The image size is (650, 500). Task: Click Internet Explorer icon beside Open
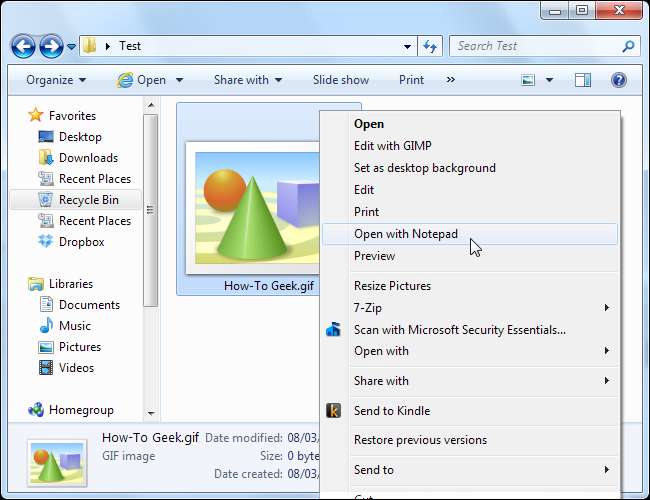(125, 80)
